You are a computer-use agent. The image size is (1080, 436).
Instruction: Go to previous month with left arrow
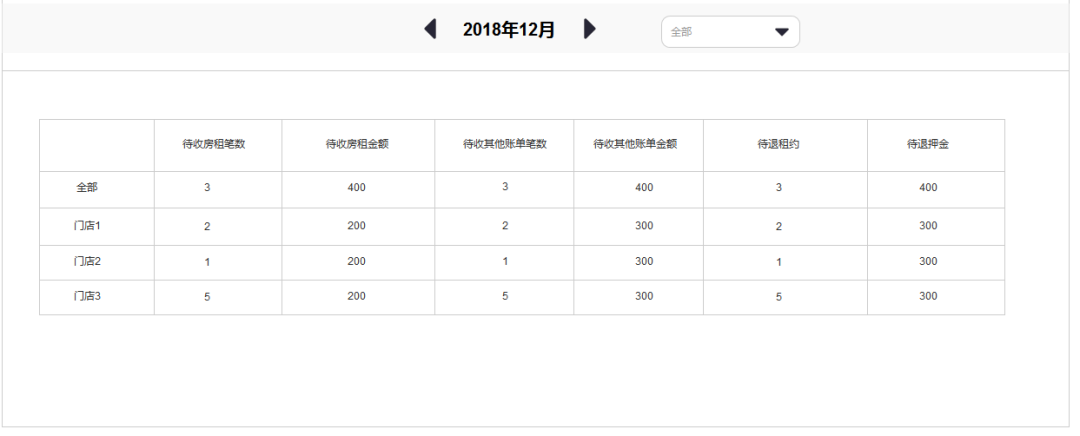(x=430, y=29)
